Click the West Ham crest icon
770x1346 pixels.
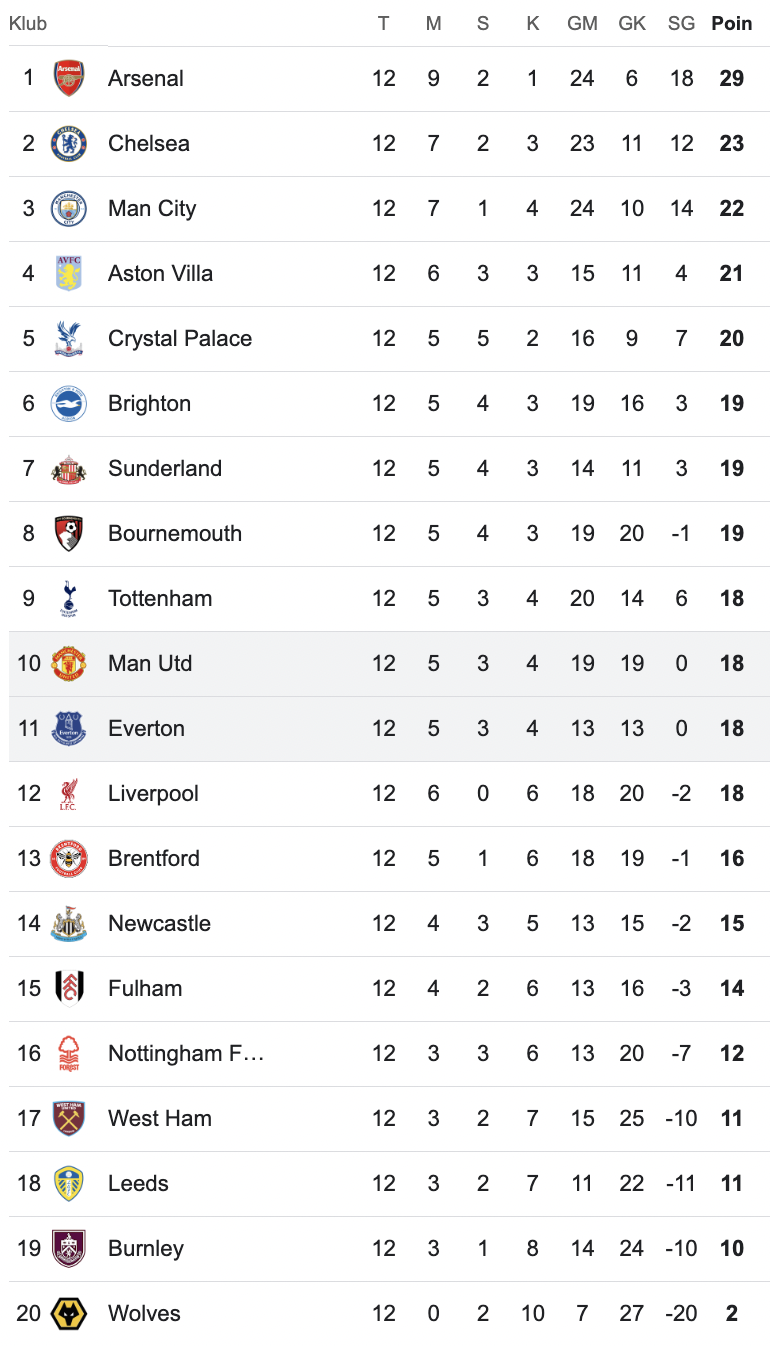(69, 1118)
